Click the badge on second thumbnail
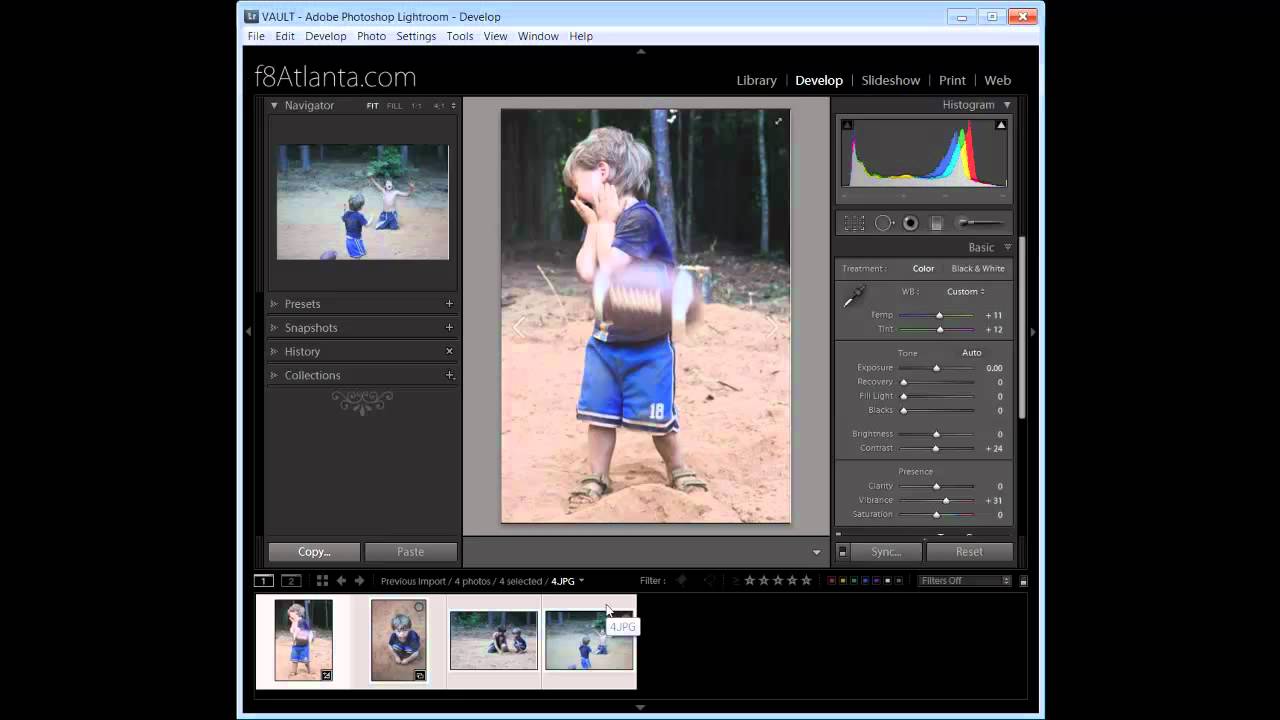 pos(420,676)
